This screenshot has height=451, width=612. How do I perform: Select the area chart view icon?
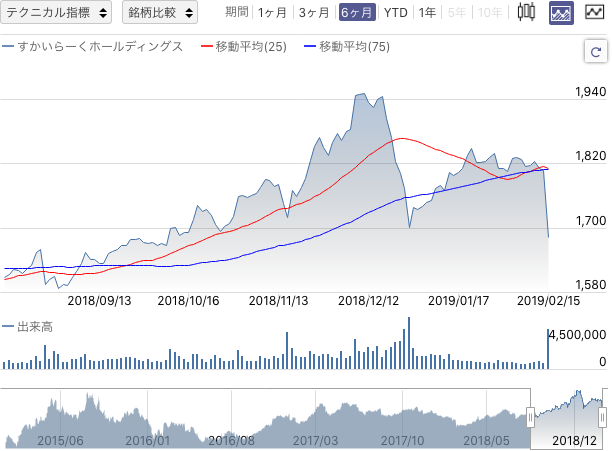point(561,13)
